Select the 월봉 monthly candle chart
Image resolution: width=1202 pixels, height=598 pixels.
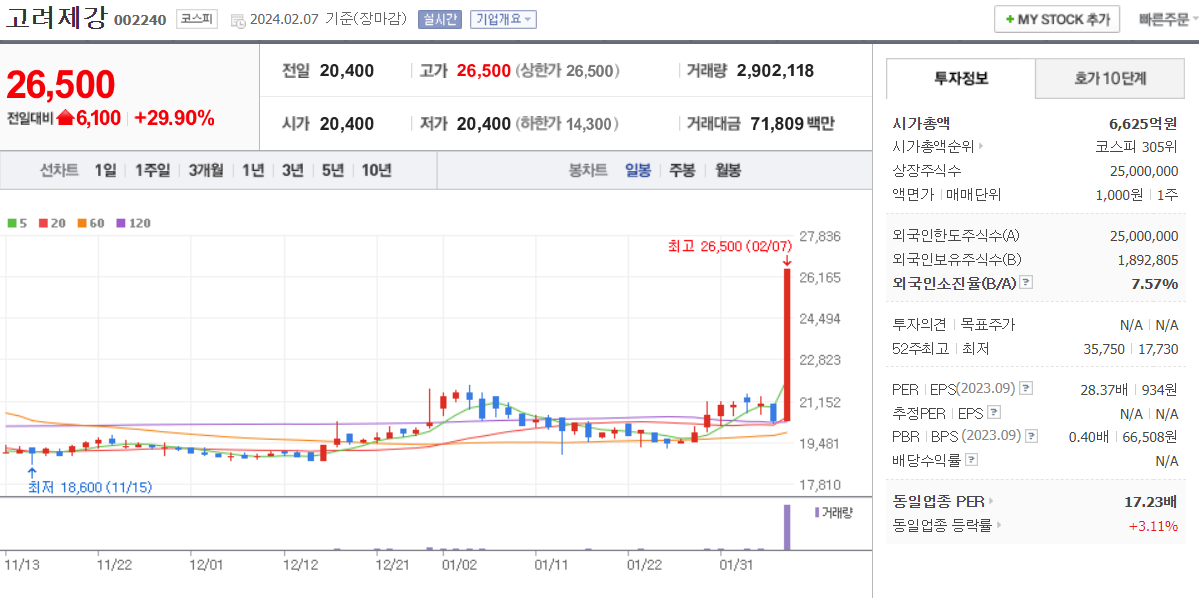[728, 170]
